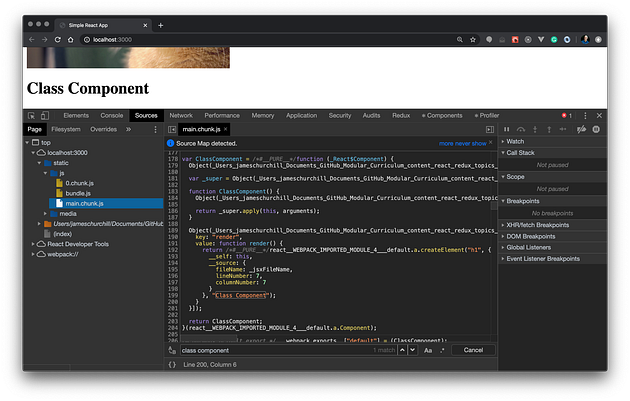Switch to the Network tab
This screenshot has height=401, width=630.
pyautogui.click(x=181, y=116)
